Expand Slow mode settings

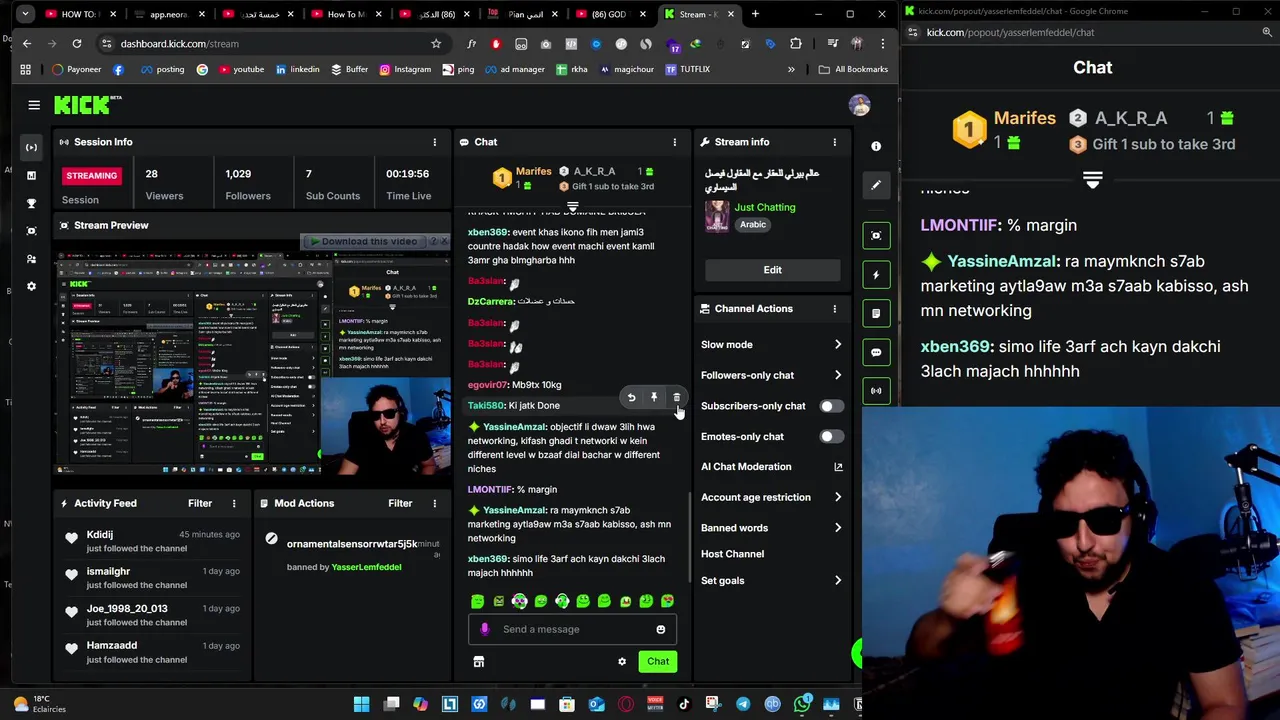772,345
